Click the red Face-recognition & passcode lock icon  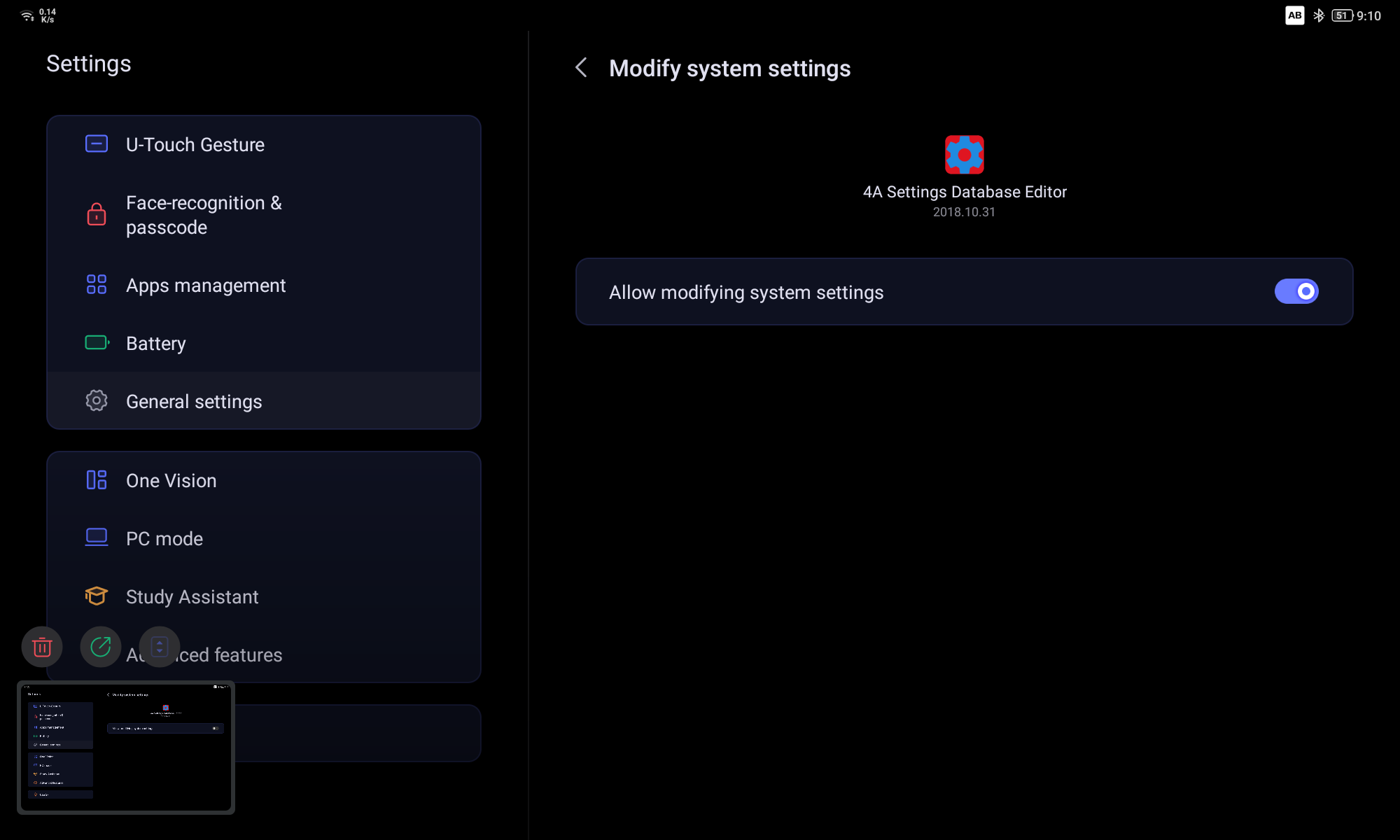pos(96,214)
